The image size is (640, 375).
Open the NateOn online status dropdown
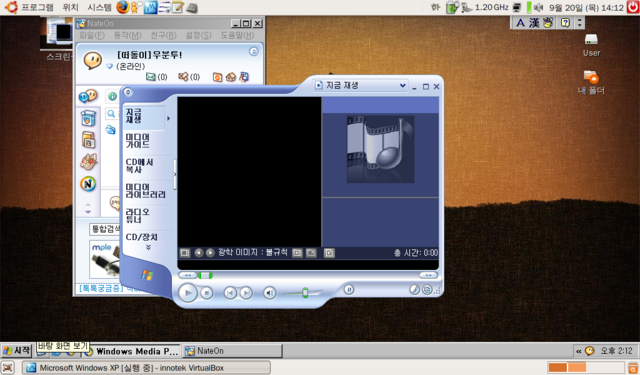pos(109,66)
